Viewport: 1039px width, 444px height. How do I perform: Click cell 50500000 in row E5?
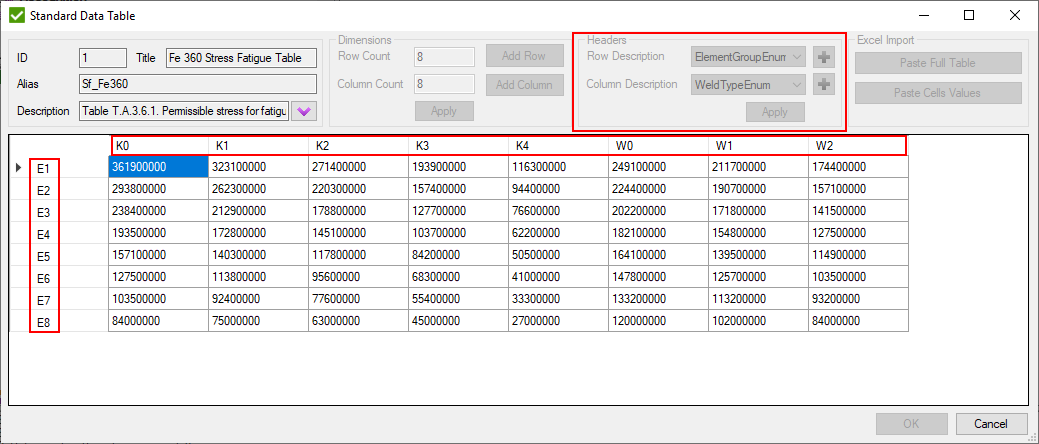point(559,255)
